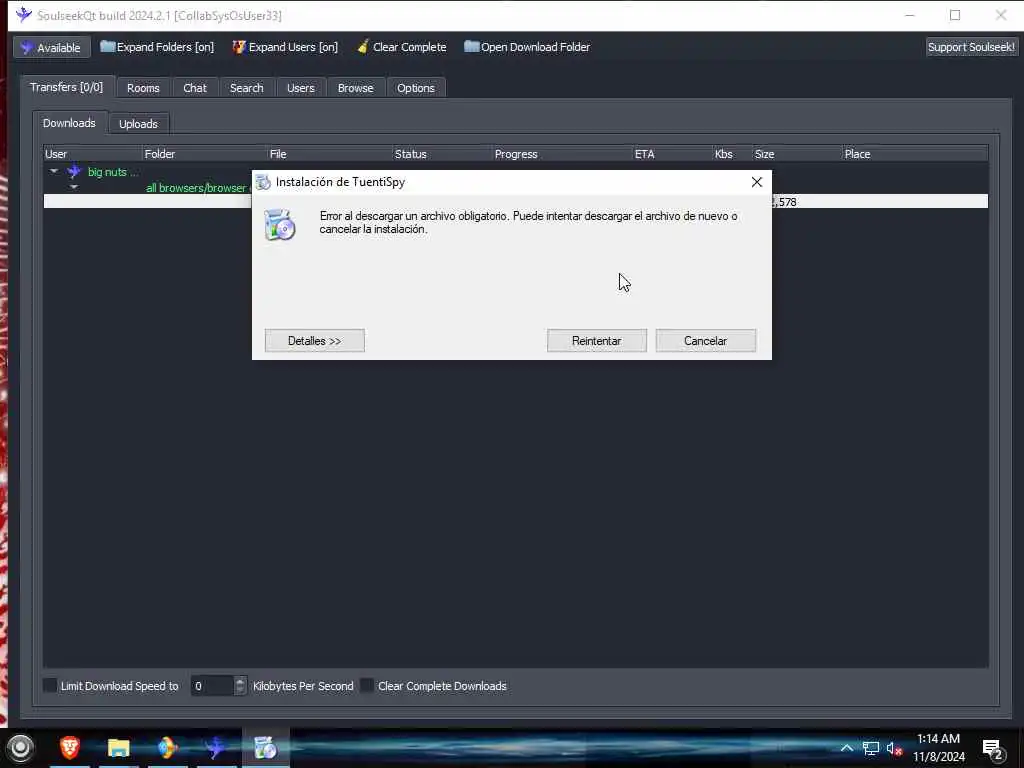Click the muted volume tray icon

(x=894, y=748)
